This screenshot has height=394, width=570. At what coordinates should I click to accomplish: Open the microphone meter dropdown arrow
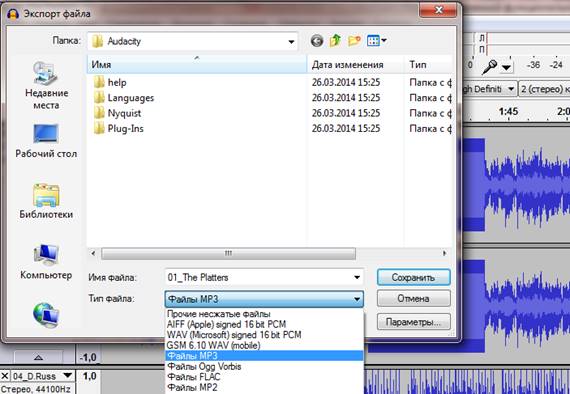506,68
